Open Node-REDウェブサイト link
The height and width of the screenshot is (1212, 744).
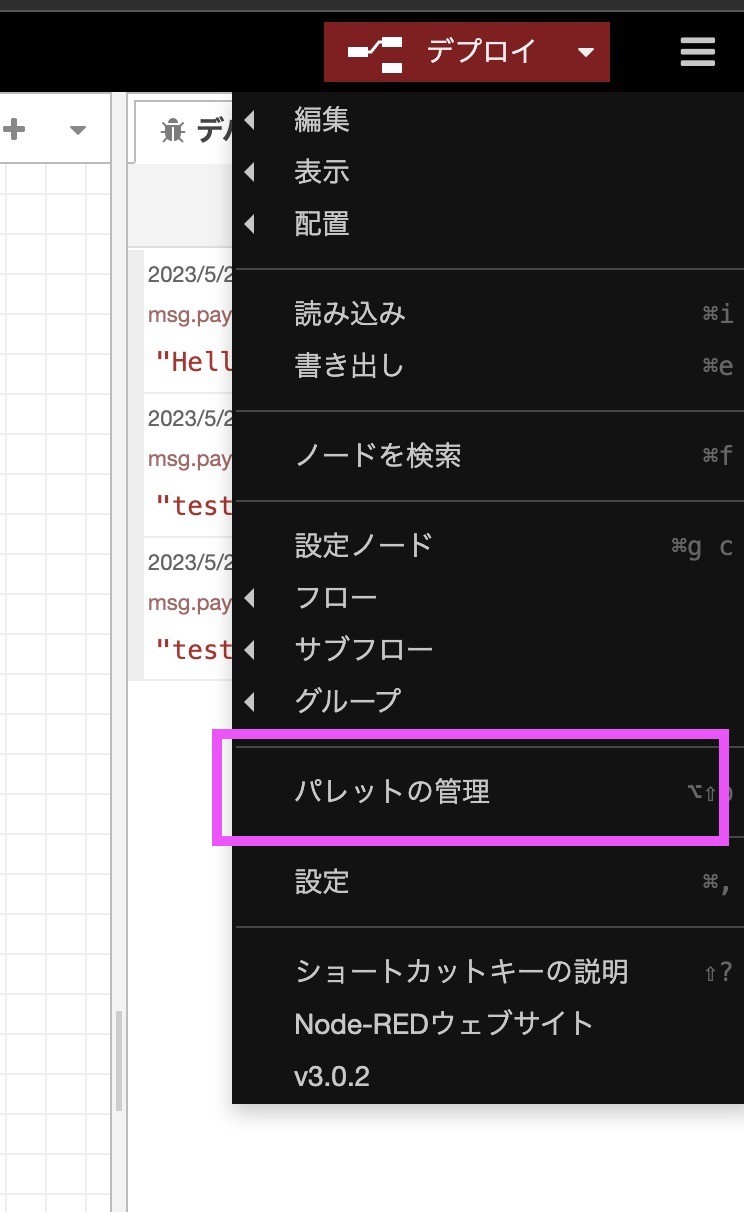click(488, 1023)
